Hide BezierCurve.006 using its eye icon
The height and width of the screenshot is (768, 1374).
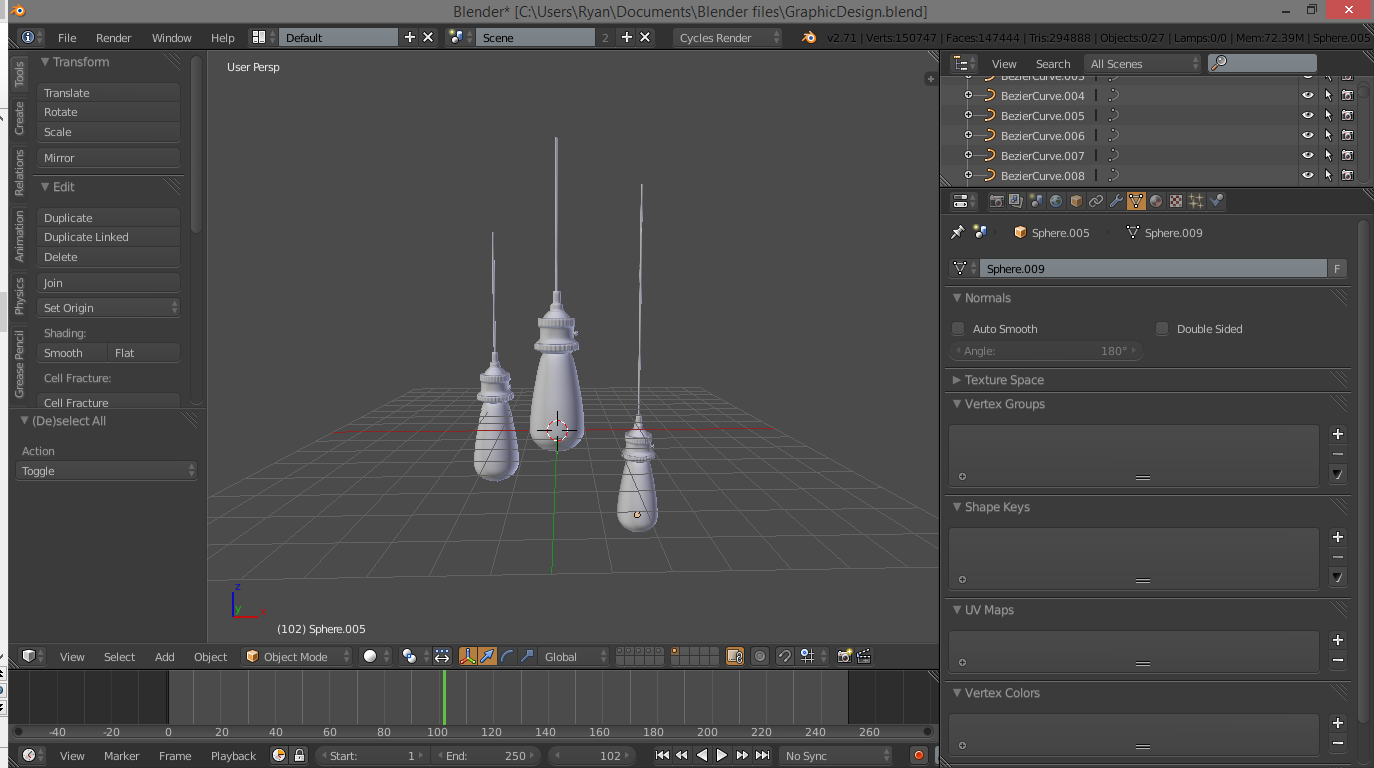point(1307,136)
